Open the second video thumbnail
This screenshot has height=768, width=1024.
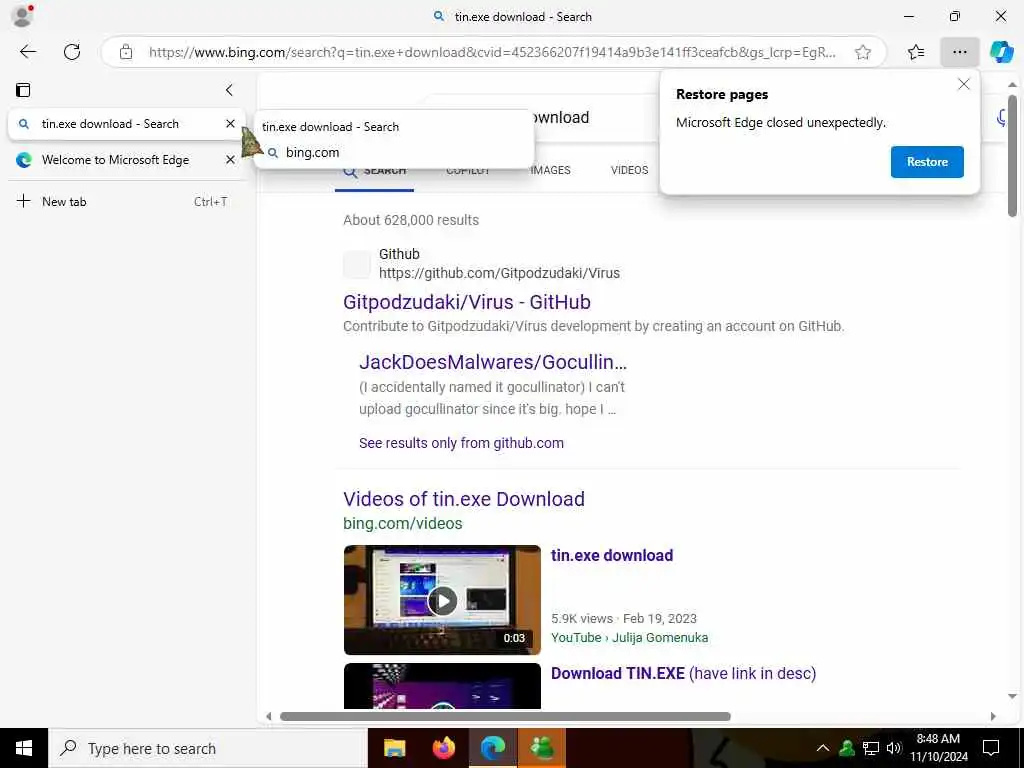(x=442, y=686)
